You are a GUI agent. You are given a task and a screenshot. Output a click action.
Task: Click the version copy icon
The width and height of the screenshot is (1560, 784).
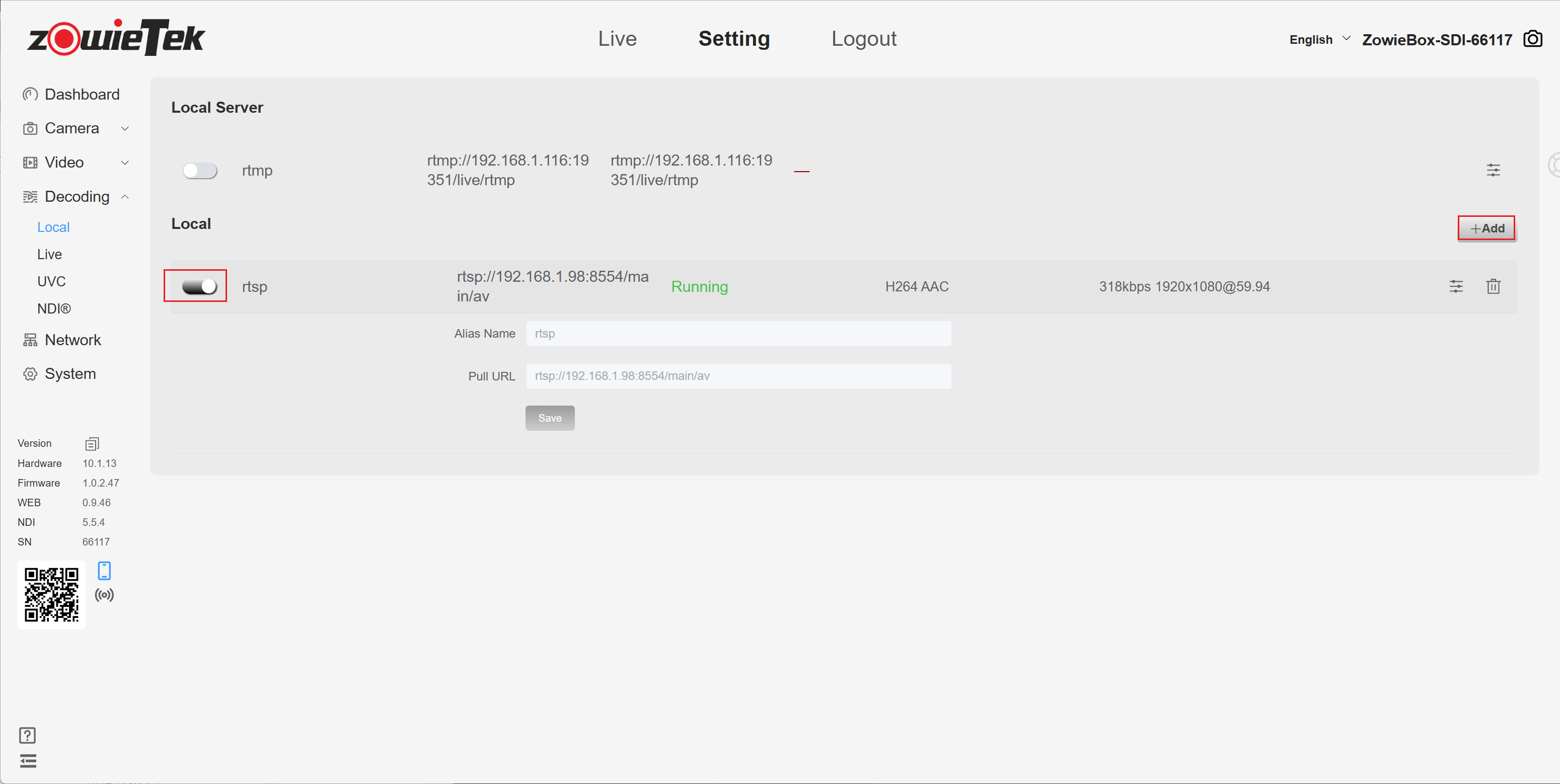(x=92, y=444)
